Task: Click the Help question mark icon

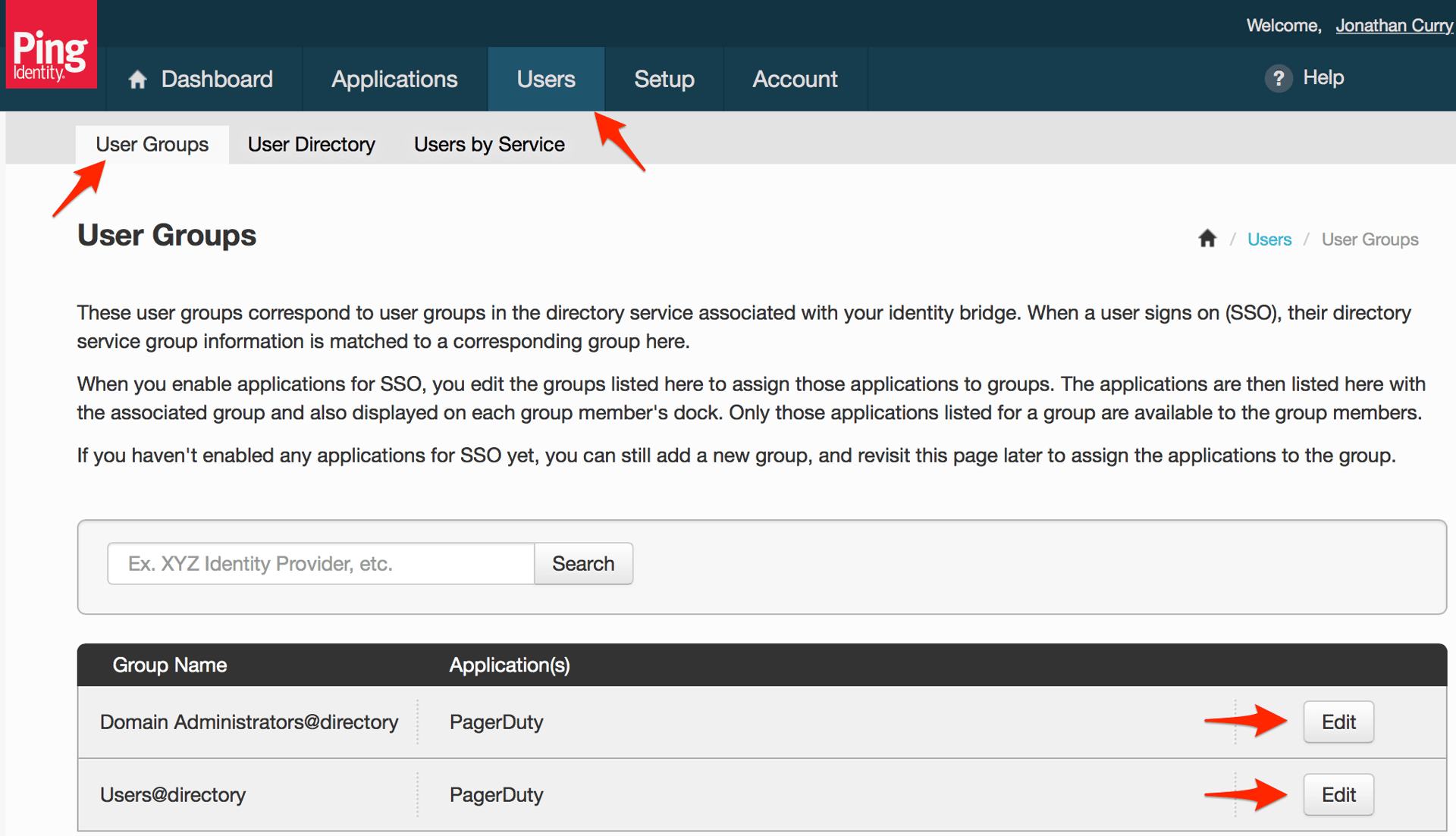Action: point(1278,78)
